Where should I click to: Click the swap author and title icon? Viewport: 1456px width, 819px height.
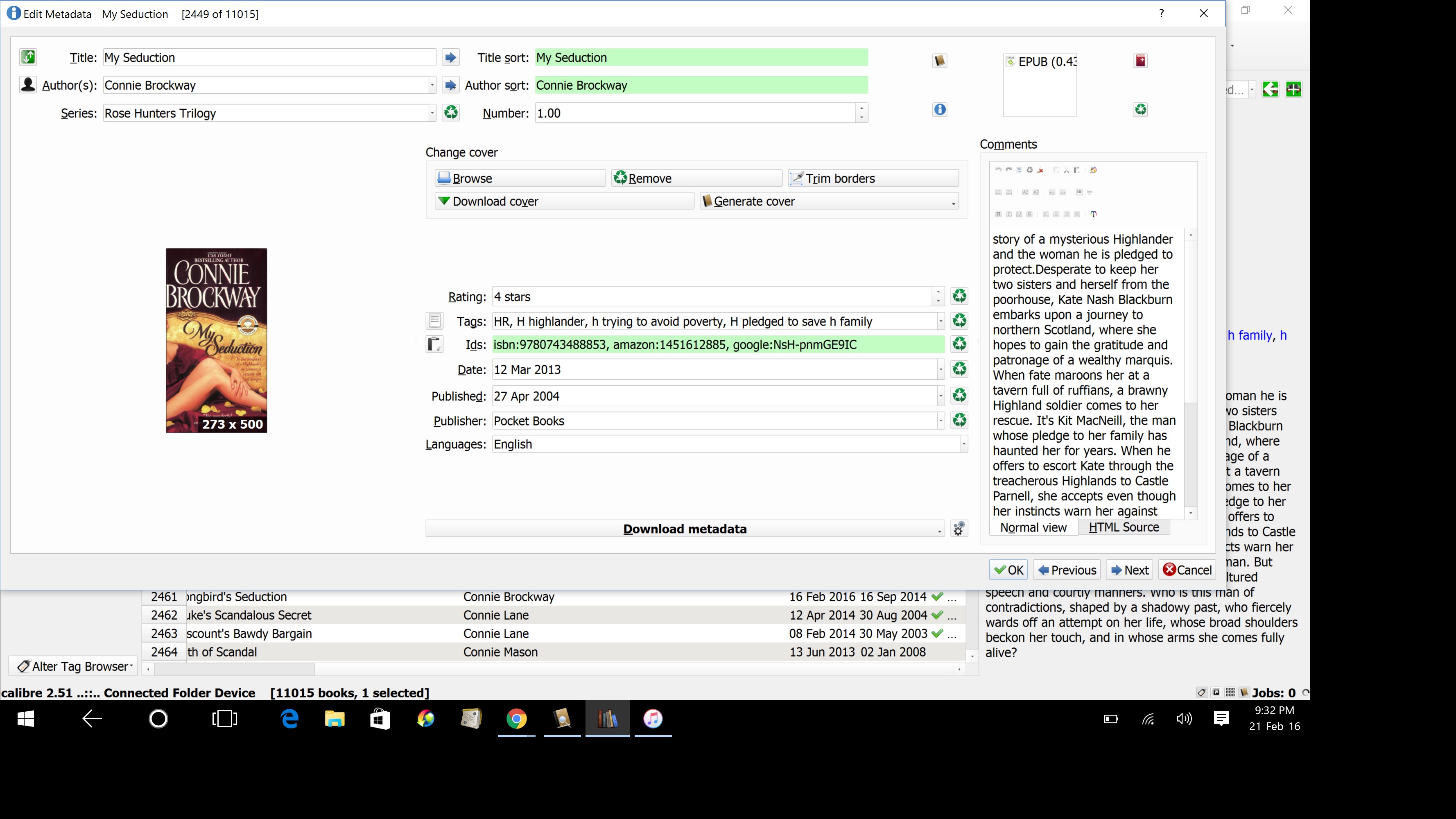point(28,57)
